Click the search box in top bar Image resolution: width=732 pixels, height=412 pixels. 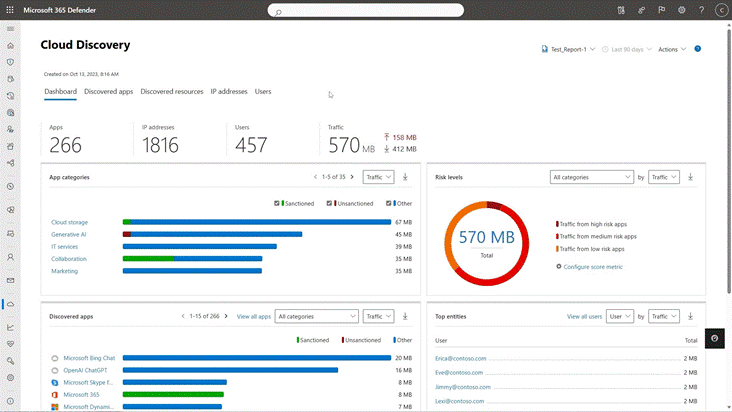click(365, 11)
